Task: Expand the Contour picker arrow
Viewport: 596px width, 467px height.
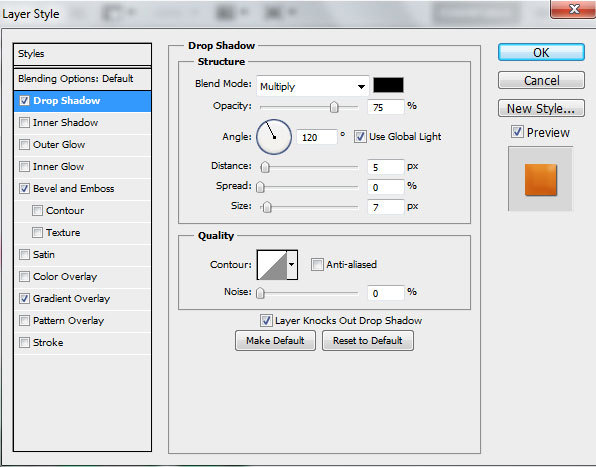Action: (292, 265)
